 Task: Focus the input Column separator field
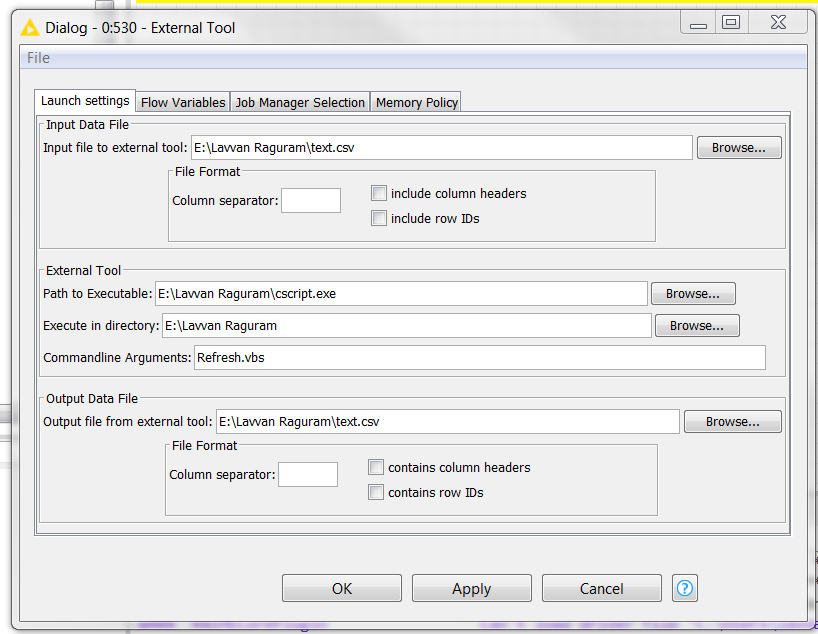[310, 201]
